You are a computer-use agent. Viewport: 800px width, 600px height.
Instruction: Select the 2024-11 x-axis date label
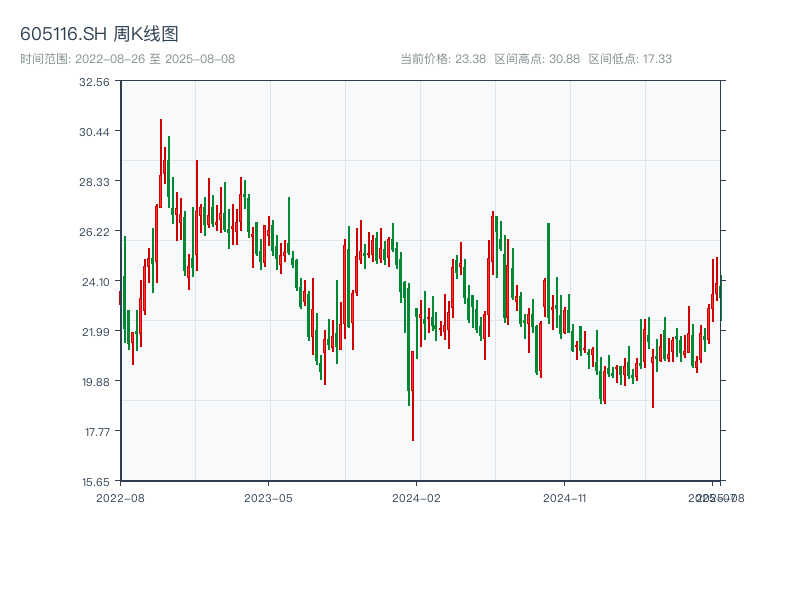565,497
